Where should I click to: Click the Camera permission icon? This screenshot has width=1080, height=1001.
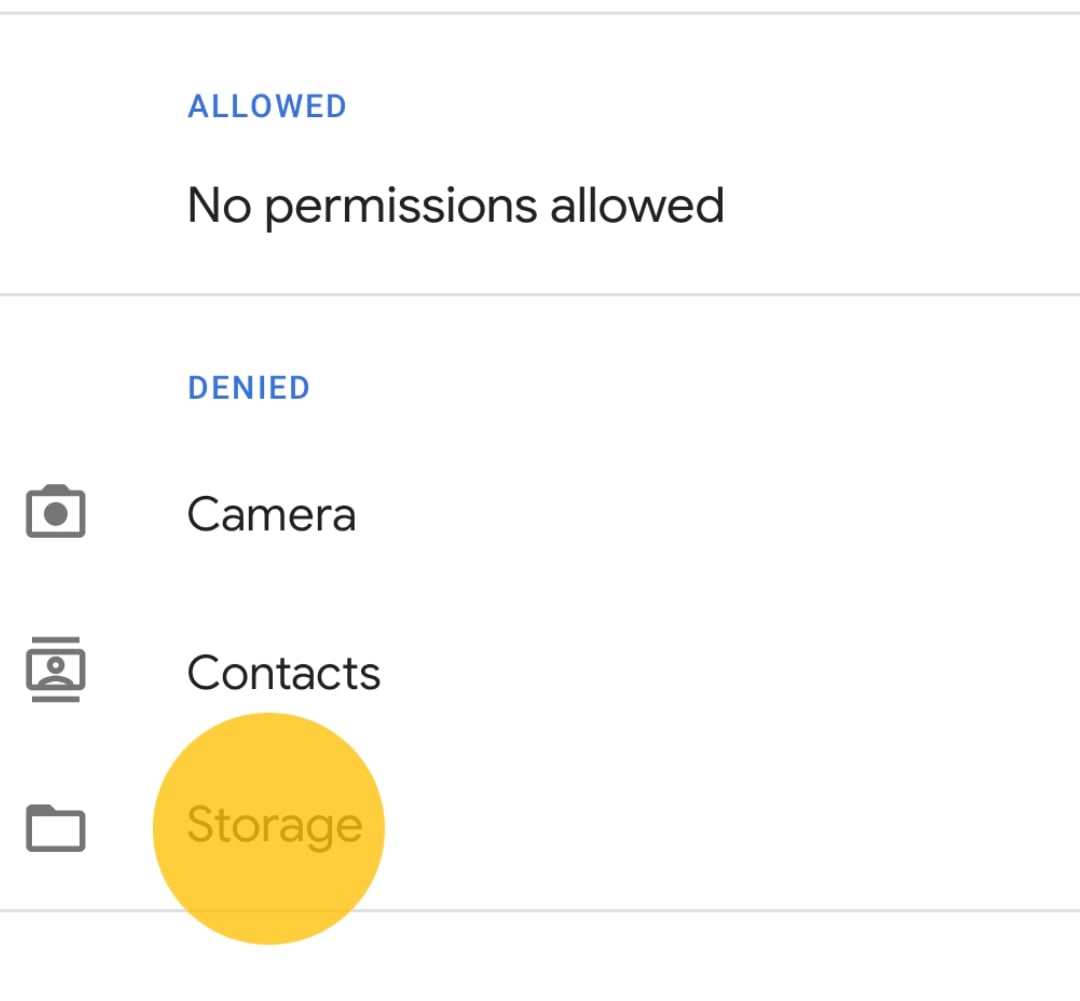[x=56, y=512]
